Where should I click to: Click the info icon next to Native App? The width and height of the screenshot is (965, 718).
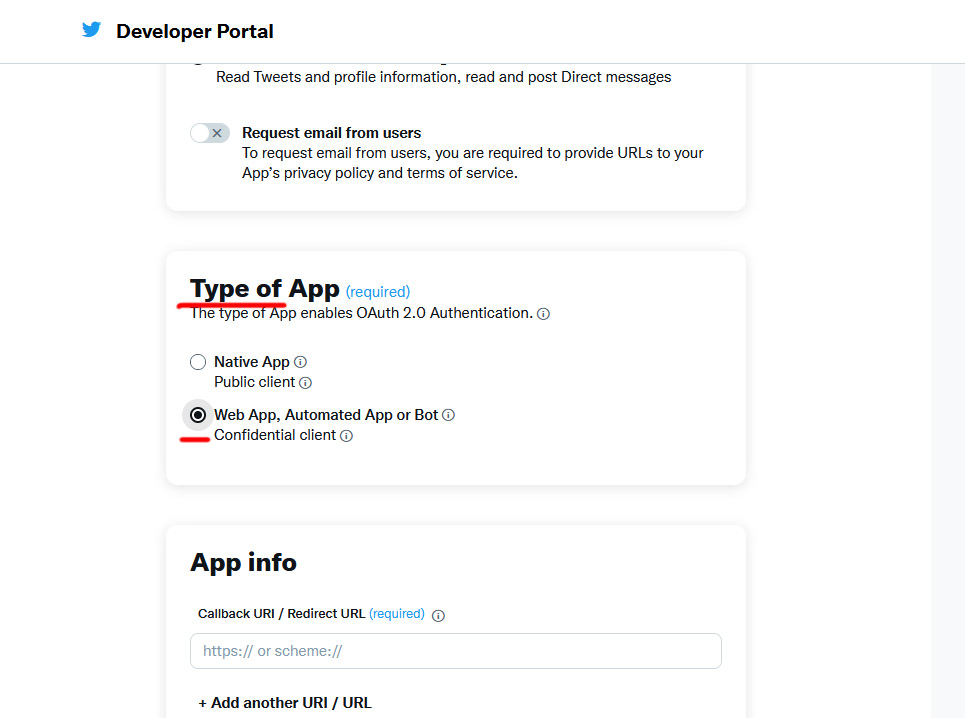pyautogui.click(x=301, y=362)
